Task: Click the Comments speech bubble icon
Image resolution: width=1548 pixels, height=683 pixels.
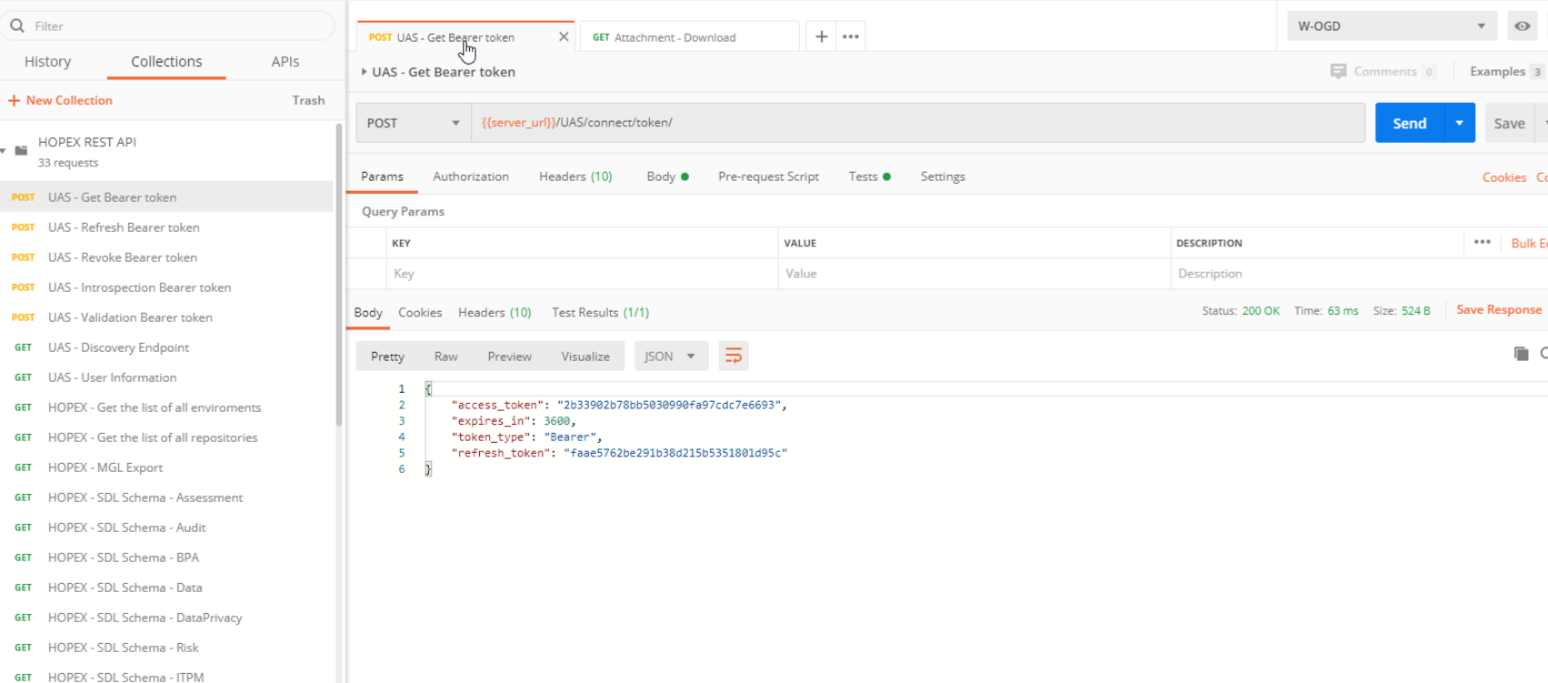Action: pyautogui.click(x=1338, y=72)
